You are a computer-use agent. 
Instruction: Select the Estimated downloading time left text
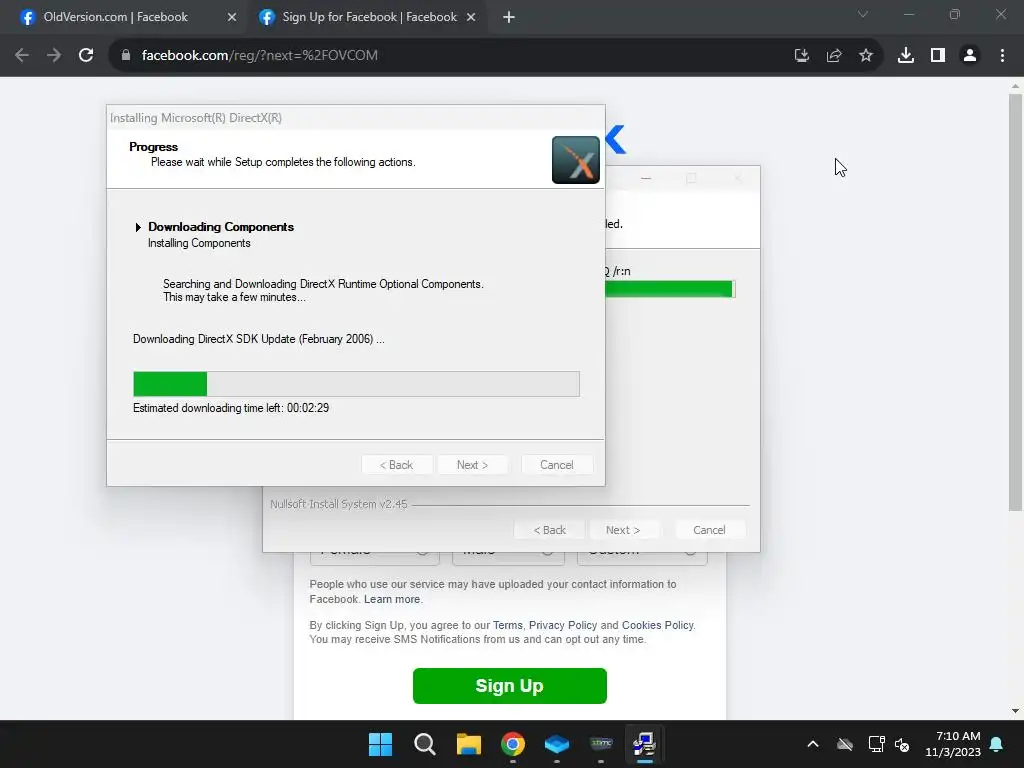(x=231, y=408)
